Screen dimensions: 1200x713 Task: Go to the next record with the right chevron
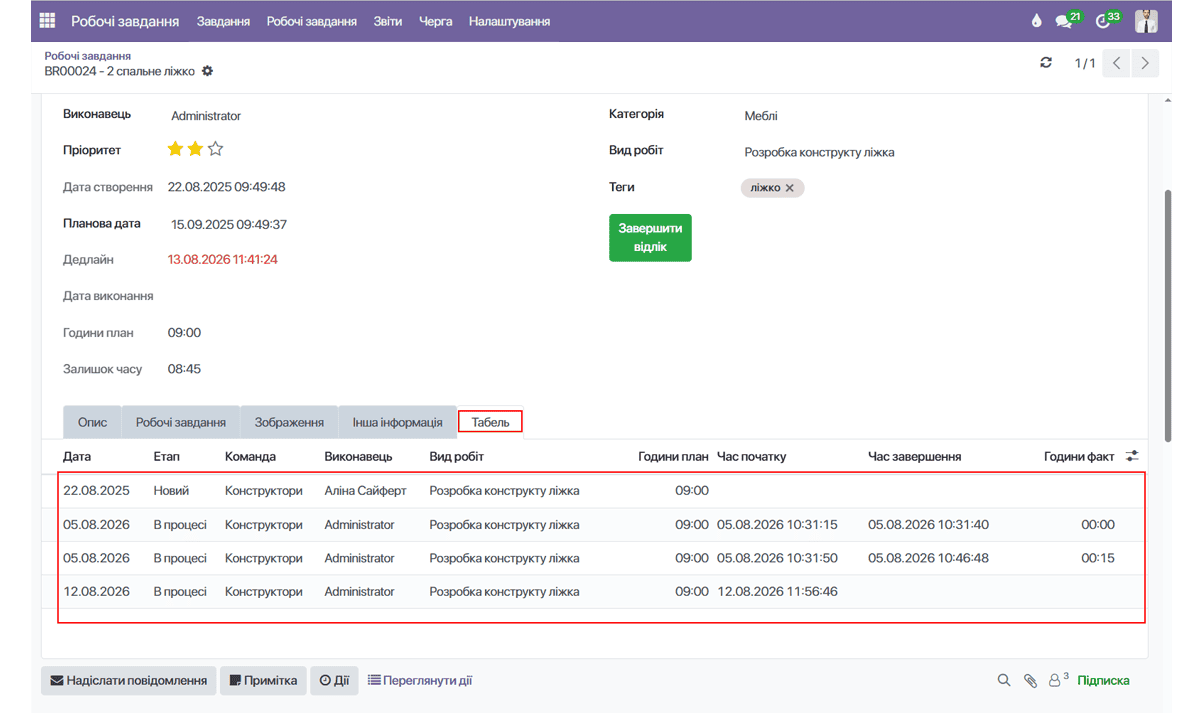pyautogui.click(x=1145, y=63)
